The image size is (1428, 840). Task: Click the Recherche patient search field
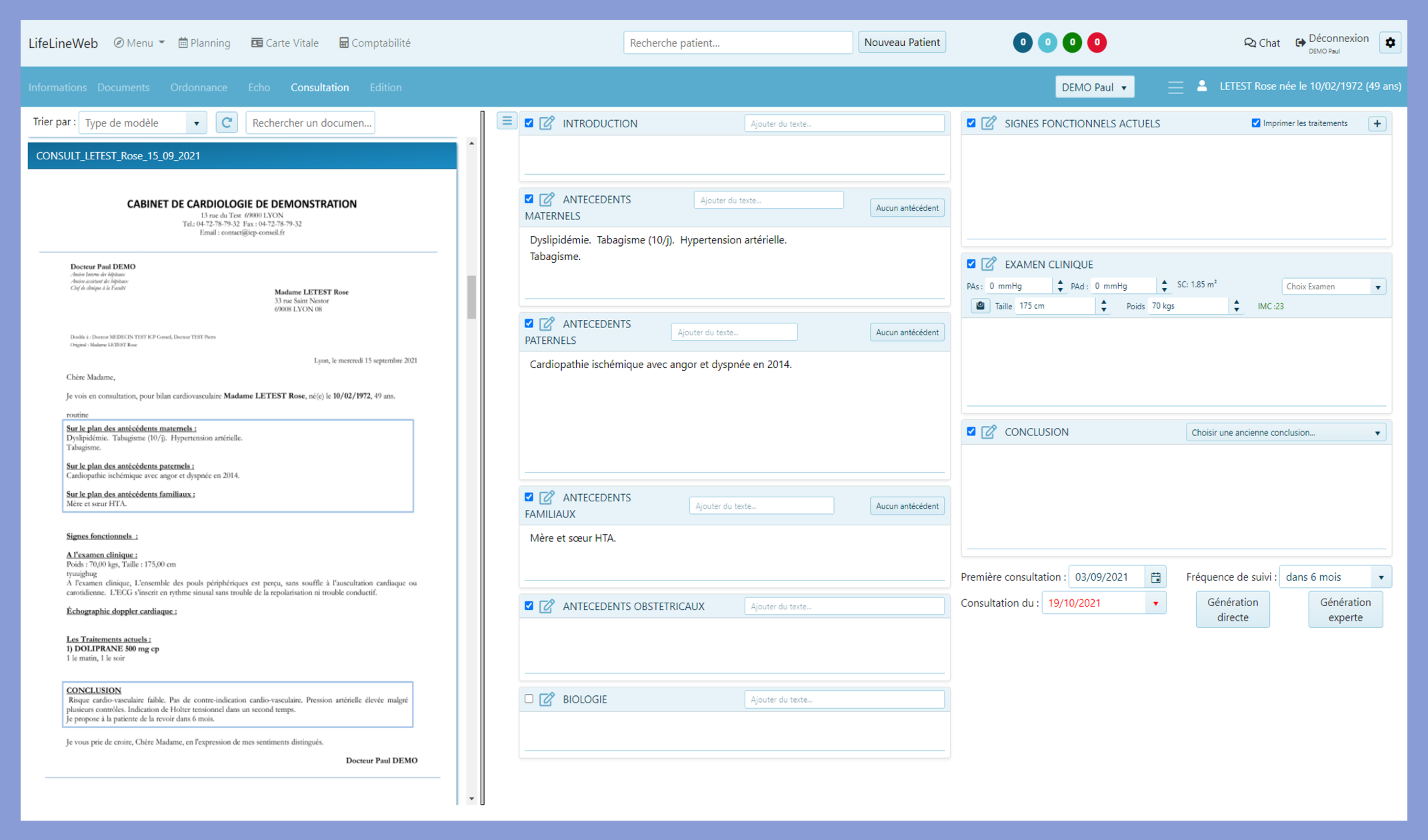coord(738,43)
